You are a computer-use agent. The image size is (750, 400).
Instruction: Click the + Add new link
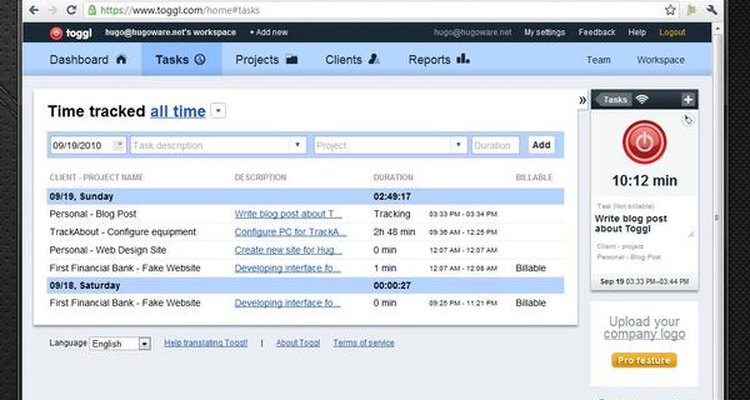(268, 33)
